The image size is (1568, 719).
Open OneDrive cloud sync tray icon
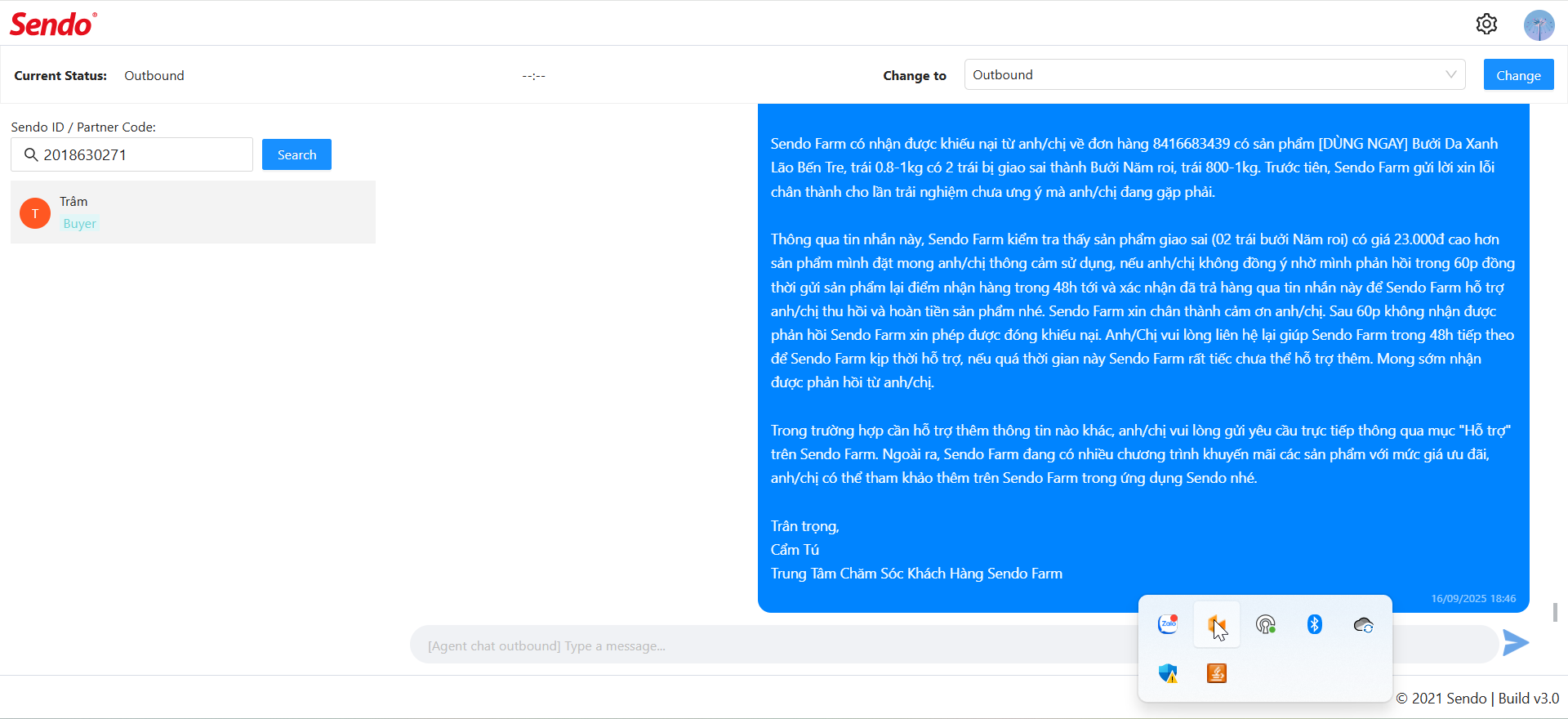click(1364, 625)
